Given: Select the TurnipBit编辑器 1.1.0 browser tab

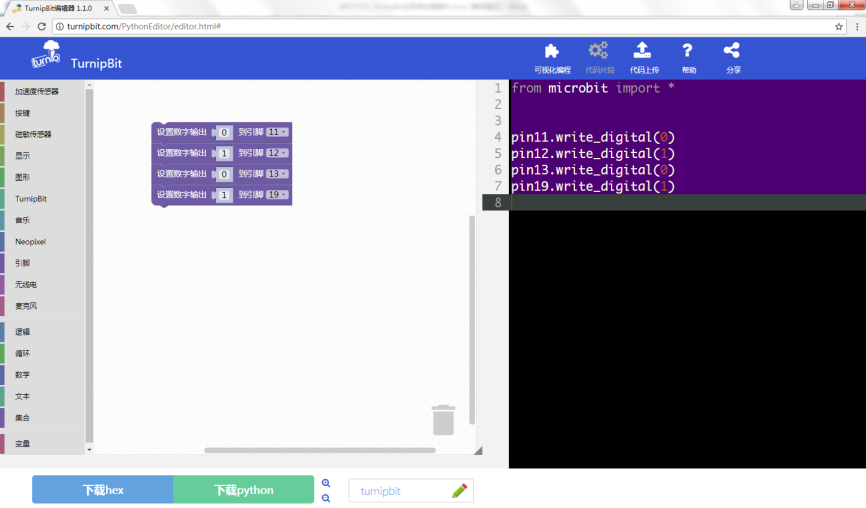Looking at the screenshot, I should (x=58, y=8).
